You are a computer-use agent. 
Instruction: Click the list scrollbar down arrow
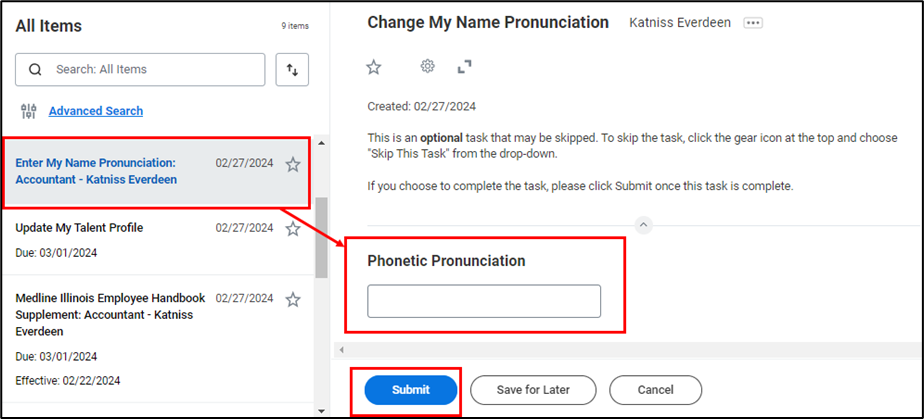click(x=321, y=410)
